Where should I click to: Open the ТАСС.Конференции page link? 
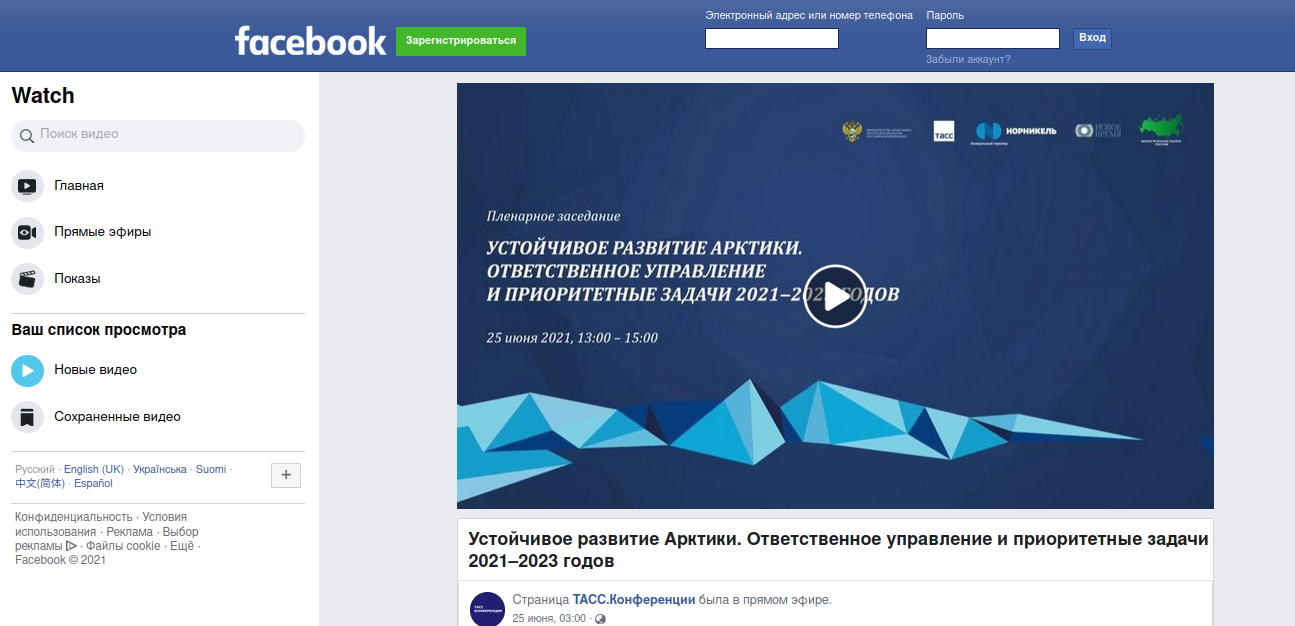[634, 600]
